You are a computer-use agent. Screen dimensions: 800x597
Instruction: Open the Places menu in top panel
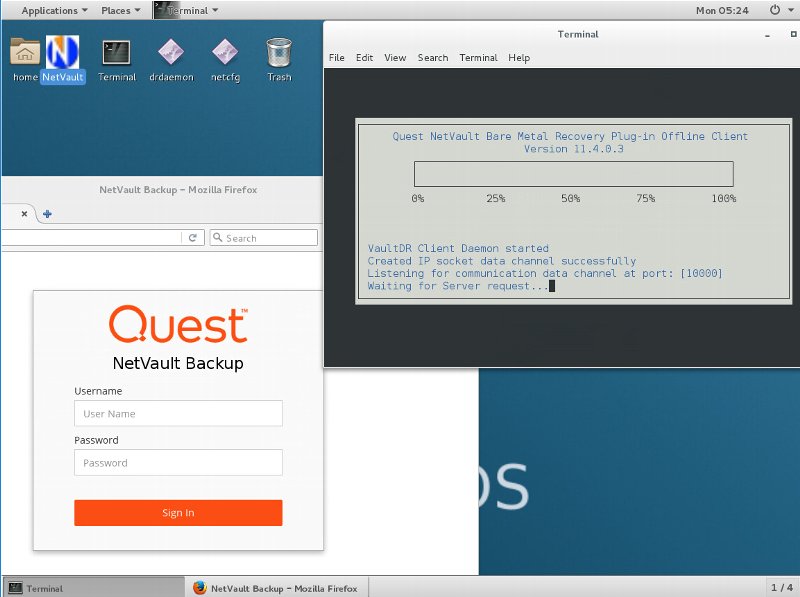click(x=121, y=10)
